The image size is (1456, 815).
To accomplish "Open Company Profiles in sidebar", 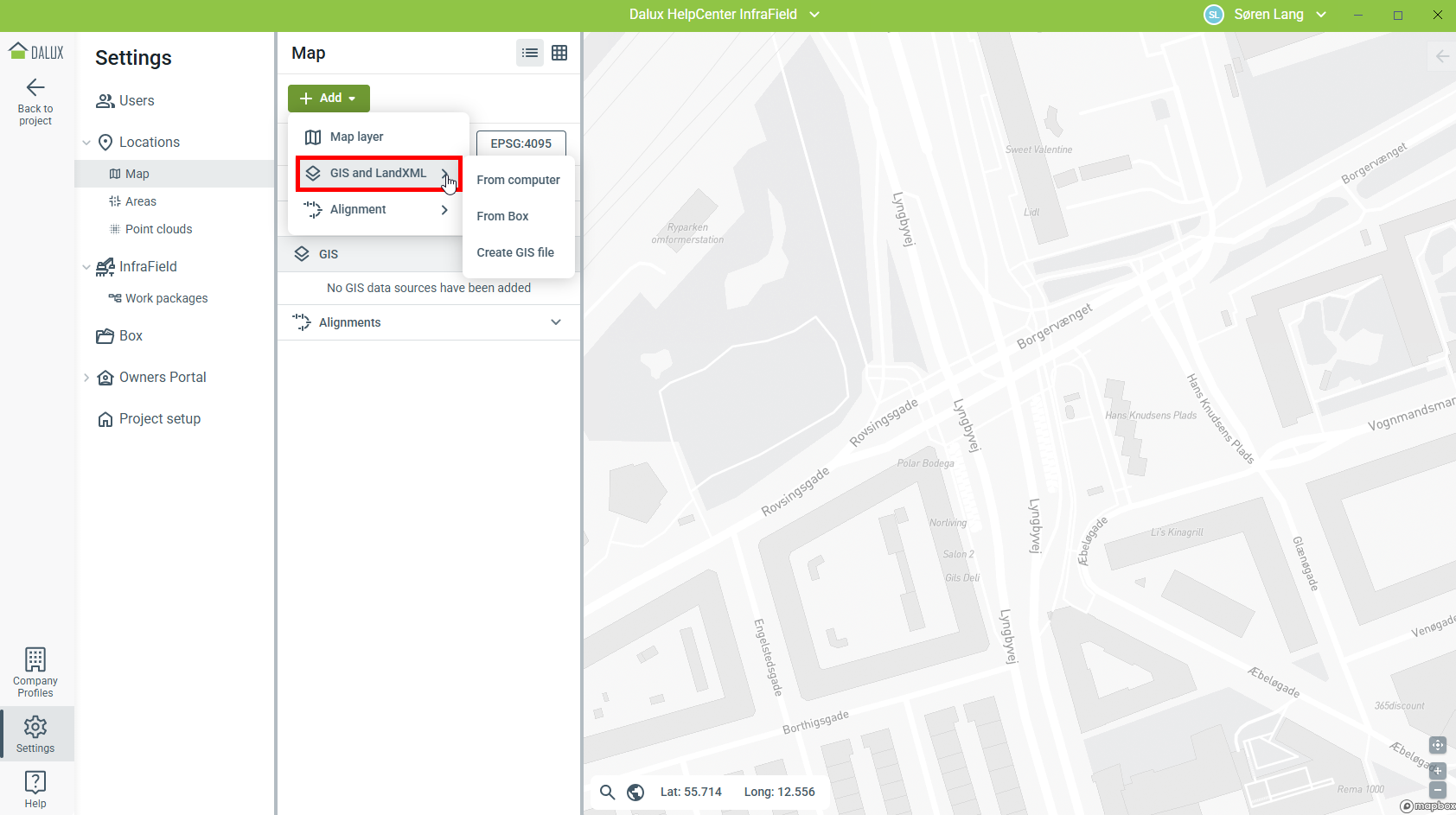I will [35, 672].
